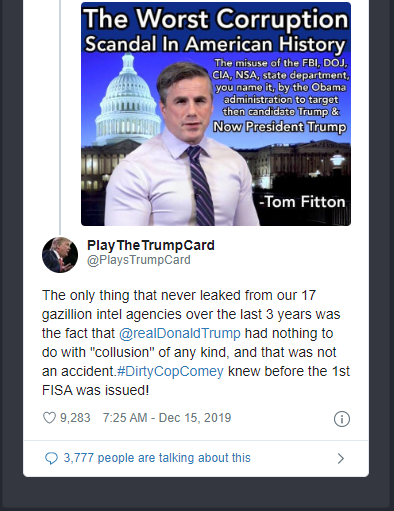
Task: Open the PlayTheTrumpCard display name
Action: click(151, 245)
